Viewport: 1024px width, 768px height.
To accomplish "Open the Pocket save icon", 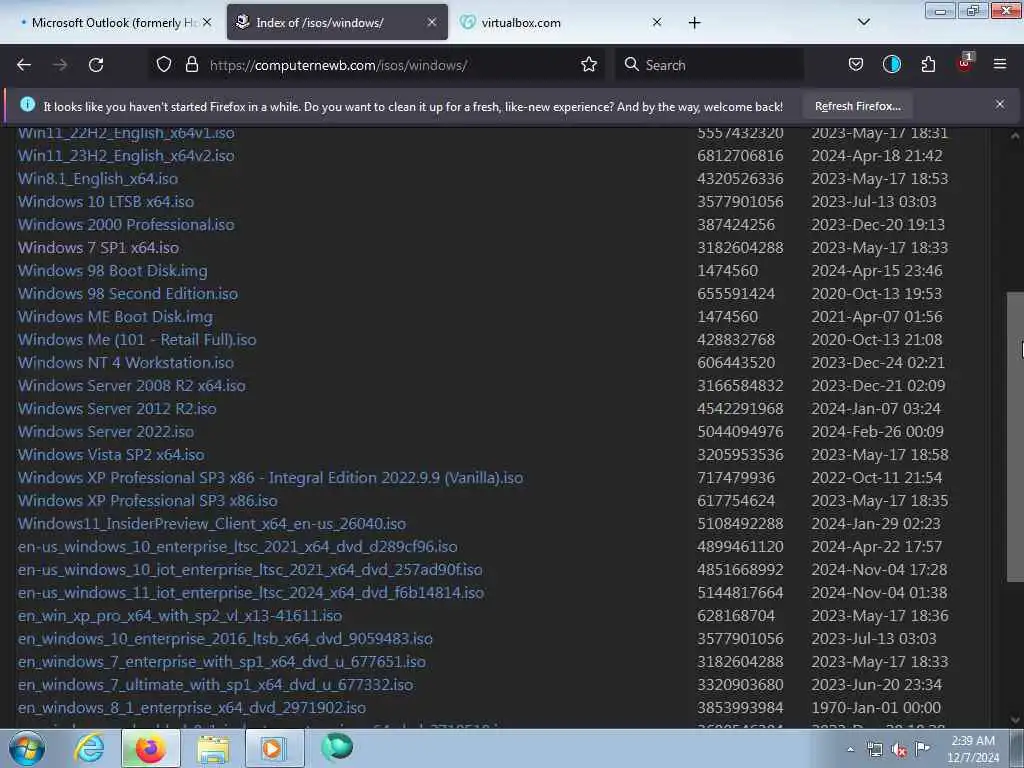I will (856, 64).
